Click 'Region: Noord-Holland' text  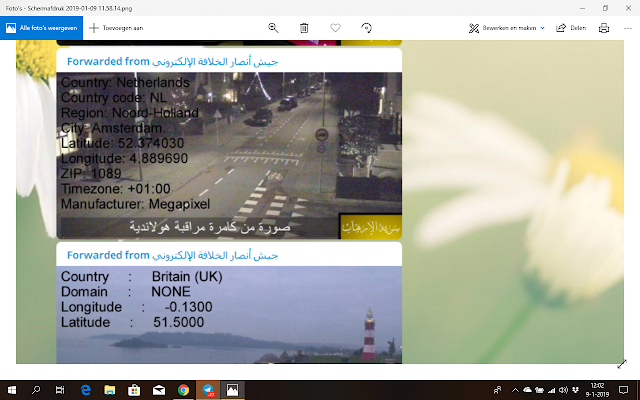pyautogui.click(x=130, y=113)
